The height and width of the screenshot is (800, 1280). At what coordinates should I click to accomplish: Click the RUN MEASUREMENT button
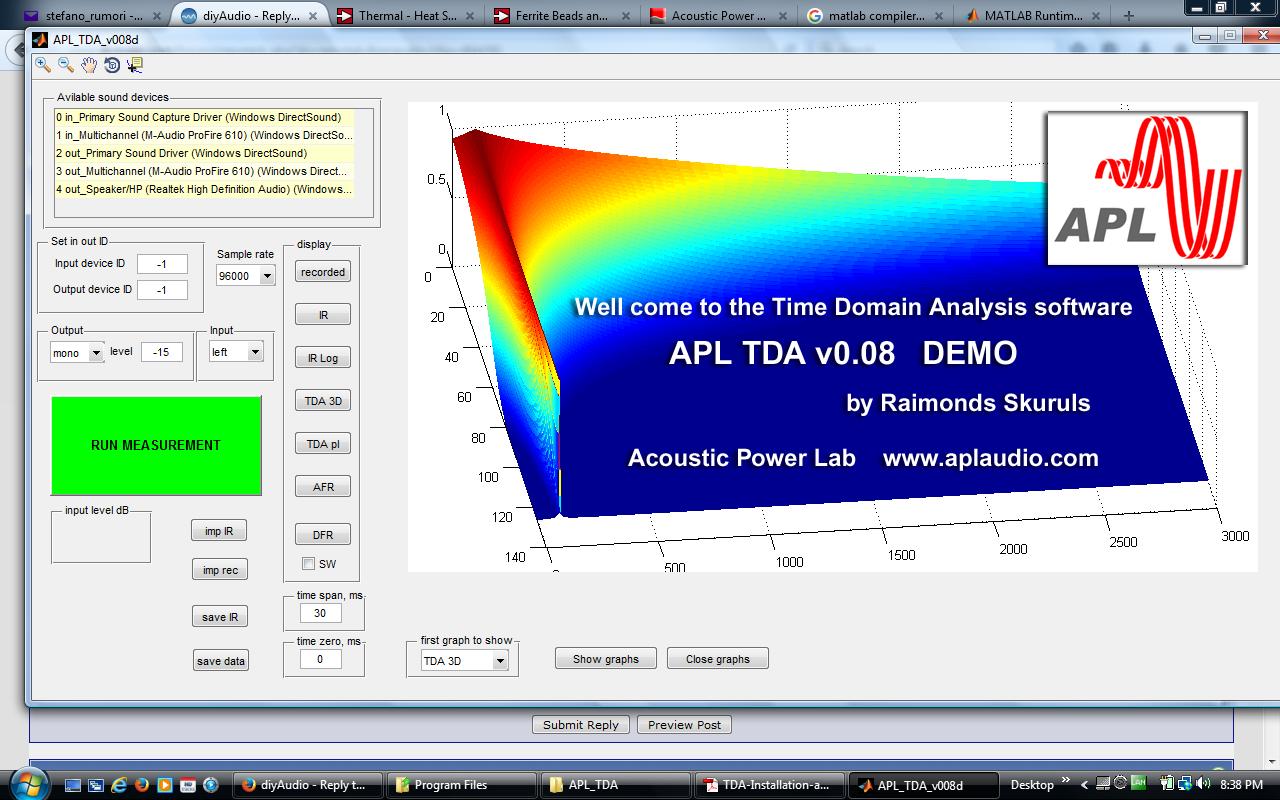click(156, 445)
